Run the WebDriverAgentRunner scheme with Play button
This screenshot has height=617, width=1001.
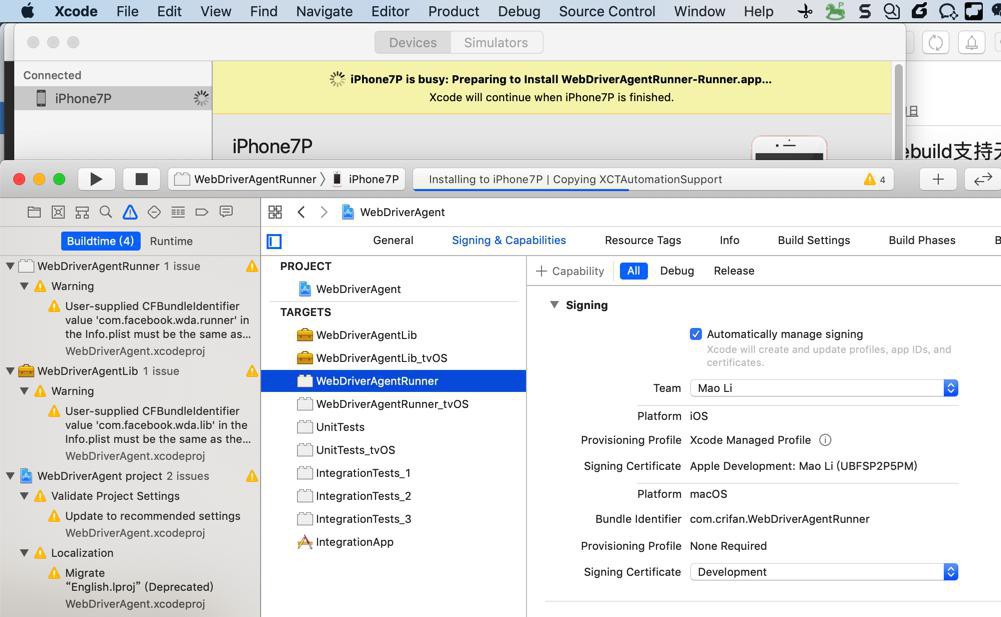96,179
